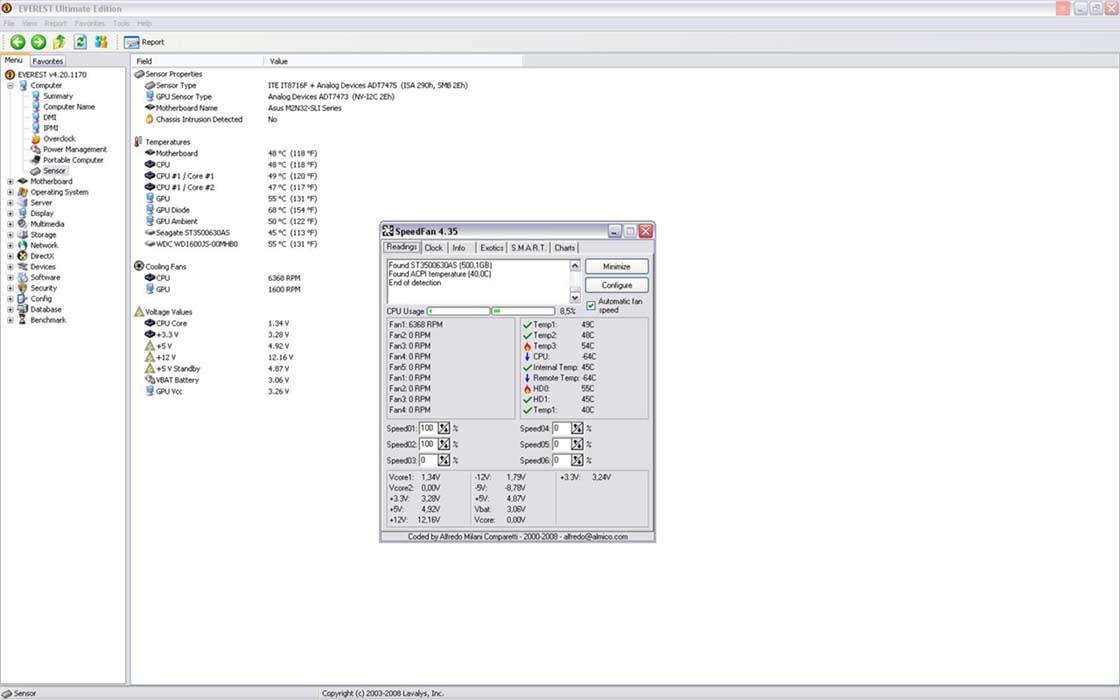Switch to the Favorites tab in EVEREST
1120x700 pixels.
coord(48,61)
